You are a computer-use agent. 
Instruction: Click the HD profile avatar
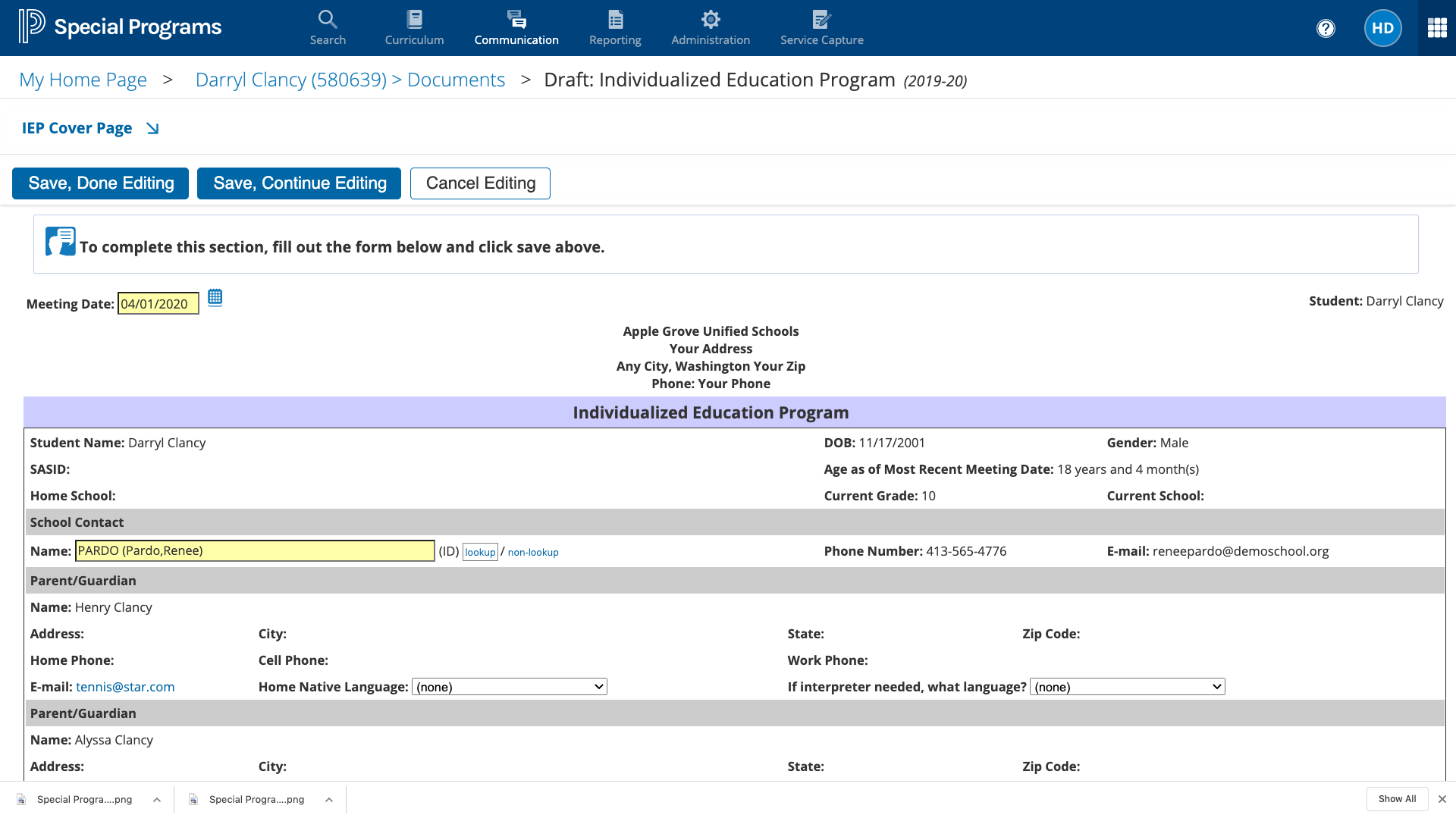(1382, 28)
